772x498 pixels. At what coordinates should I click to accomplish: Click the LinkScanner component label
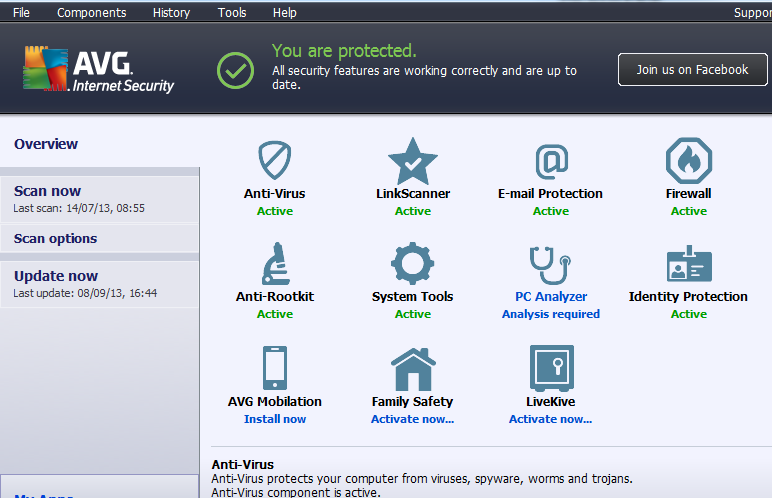413,194
